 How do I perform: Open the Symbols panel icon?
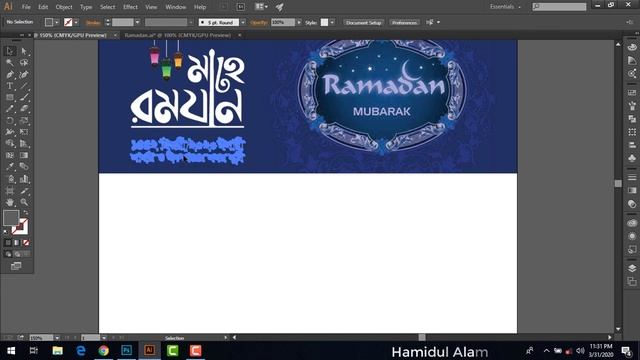point(632,158)
